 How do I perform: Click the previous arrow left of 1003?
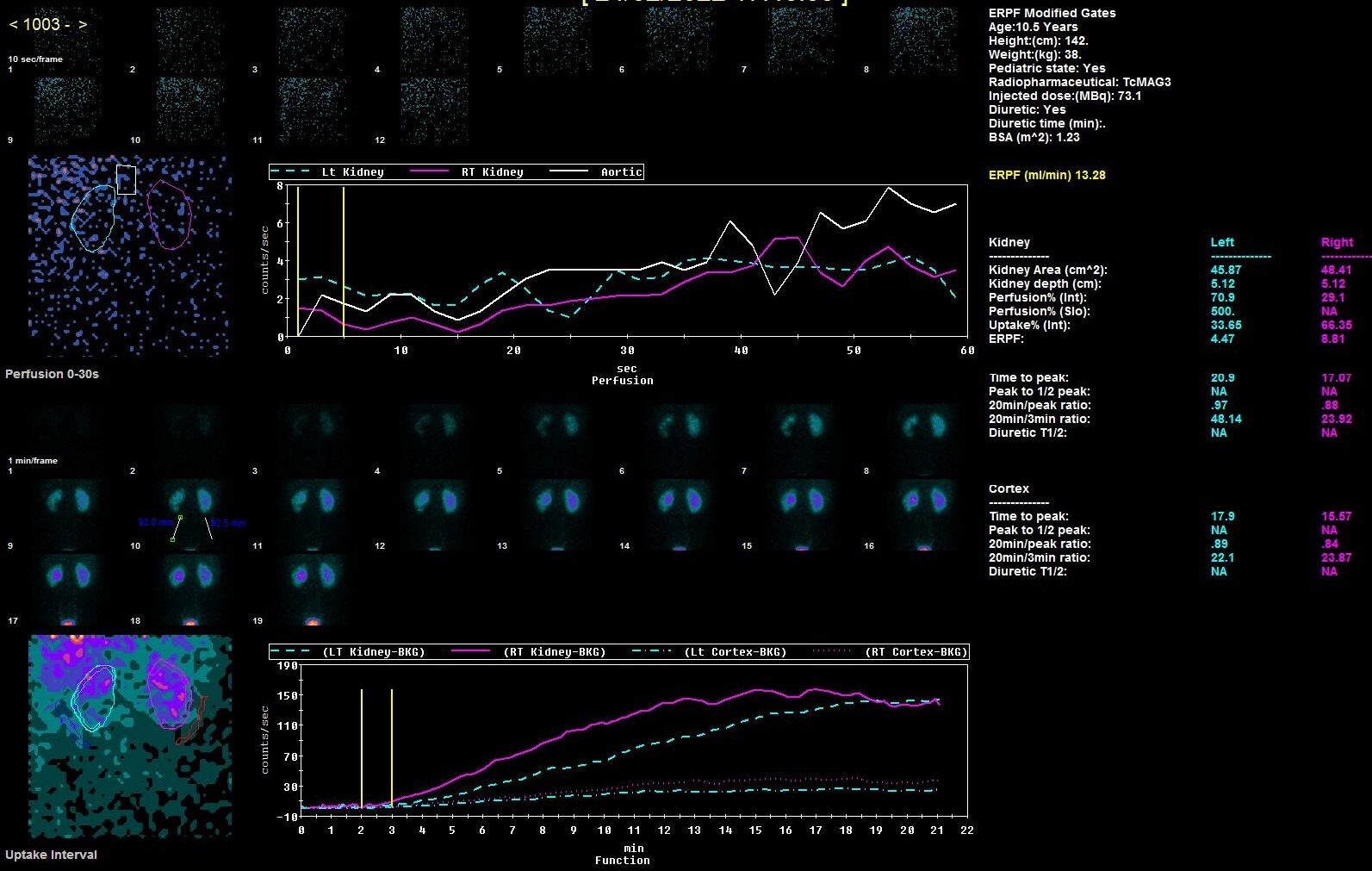(13, 25)
